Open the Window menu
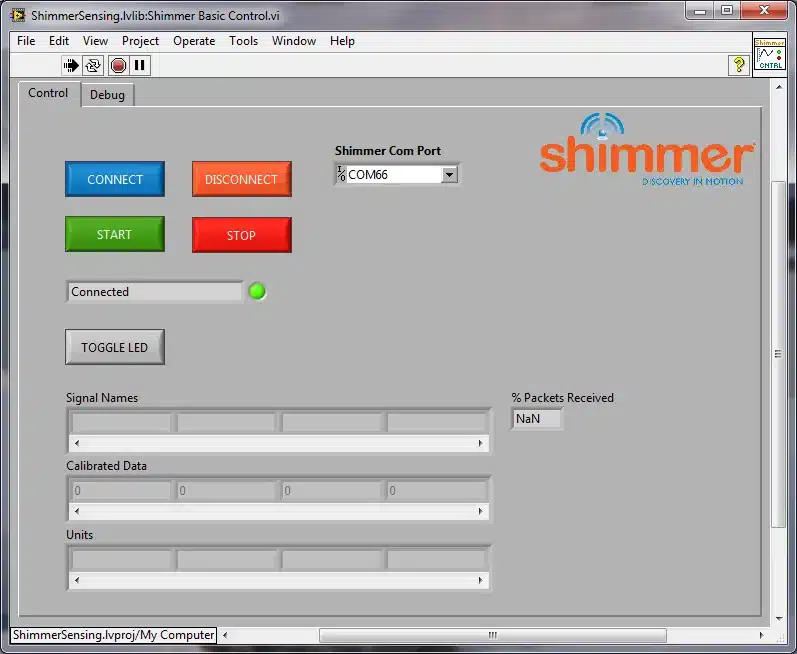Screen dimensions: 797x654 coord(294,41)
